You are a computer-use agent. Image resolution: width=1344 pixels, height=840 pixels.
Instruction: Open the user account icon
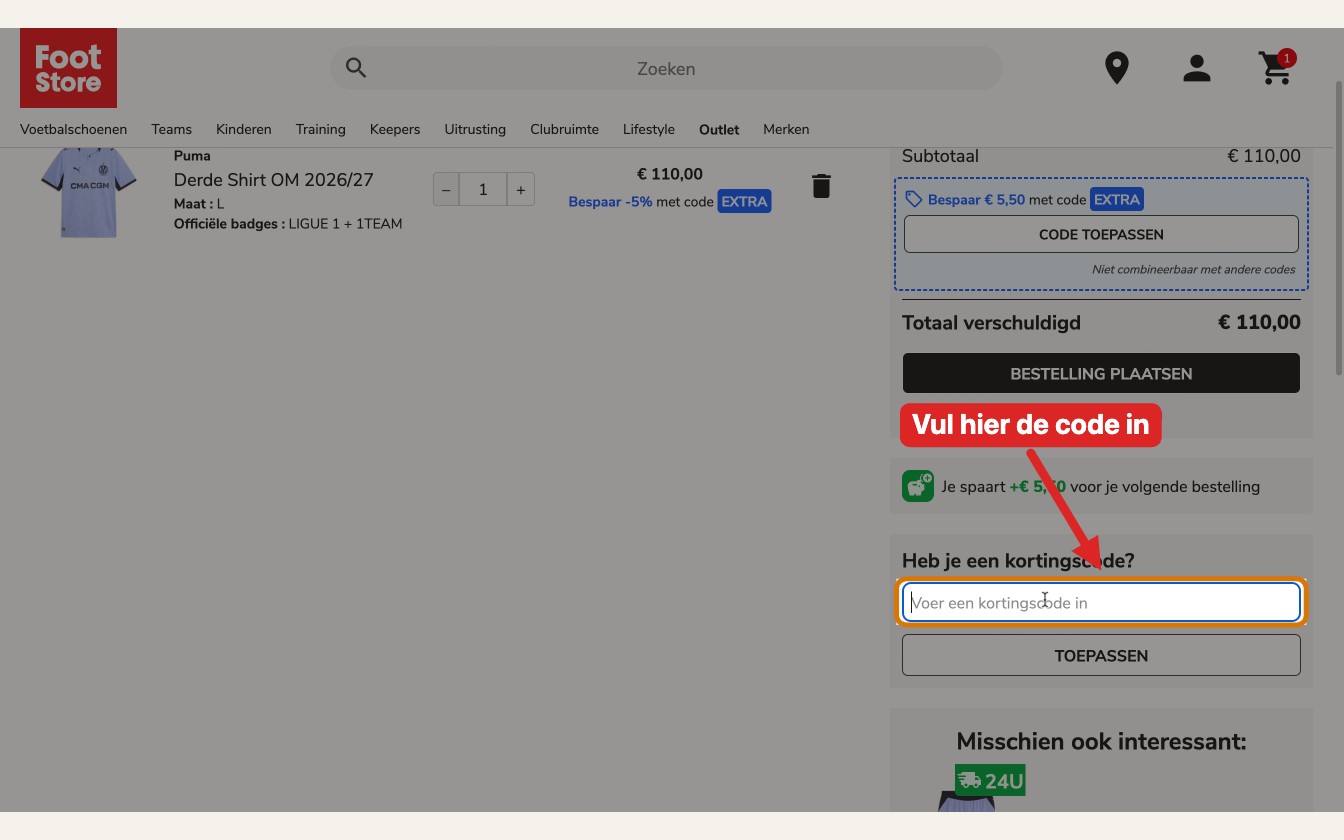1197,68
